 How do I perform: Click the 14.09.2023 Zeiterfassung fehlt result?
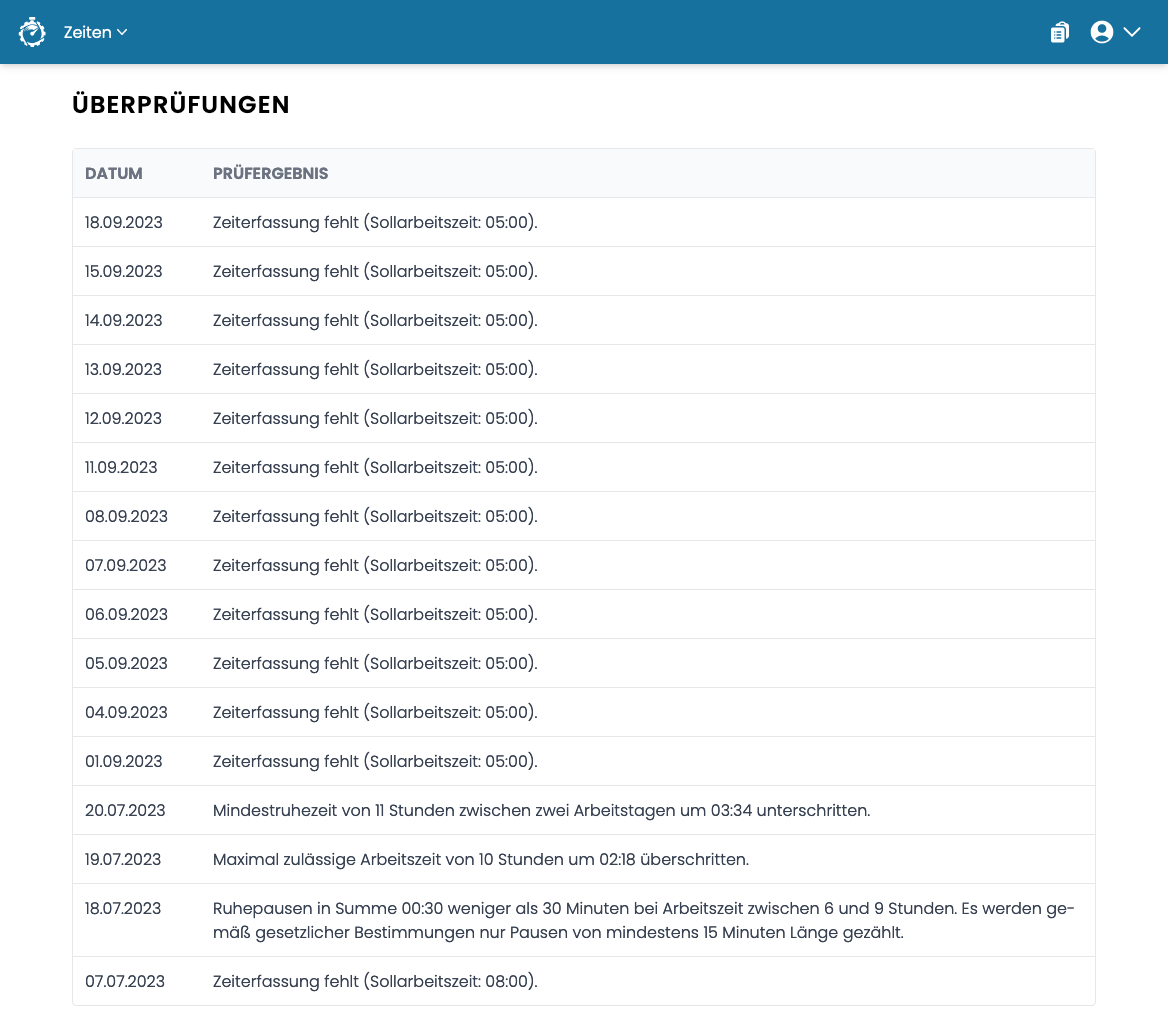[375, 320]
